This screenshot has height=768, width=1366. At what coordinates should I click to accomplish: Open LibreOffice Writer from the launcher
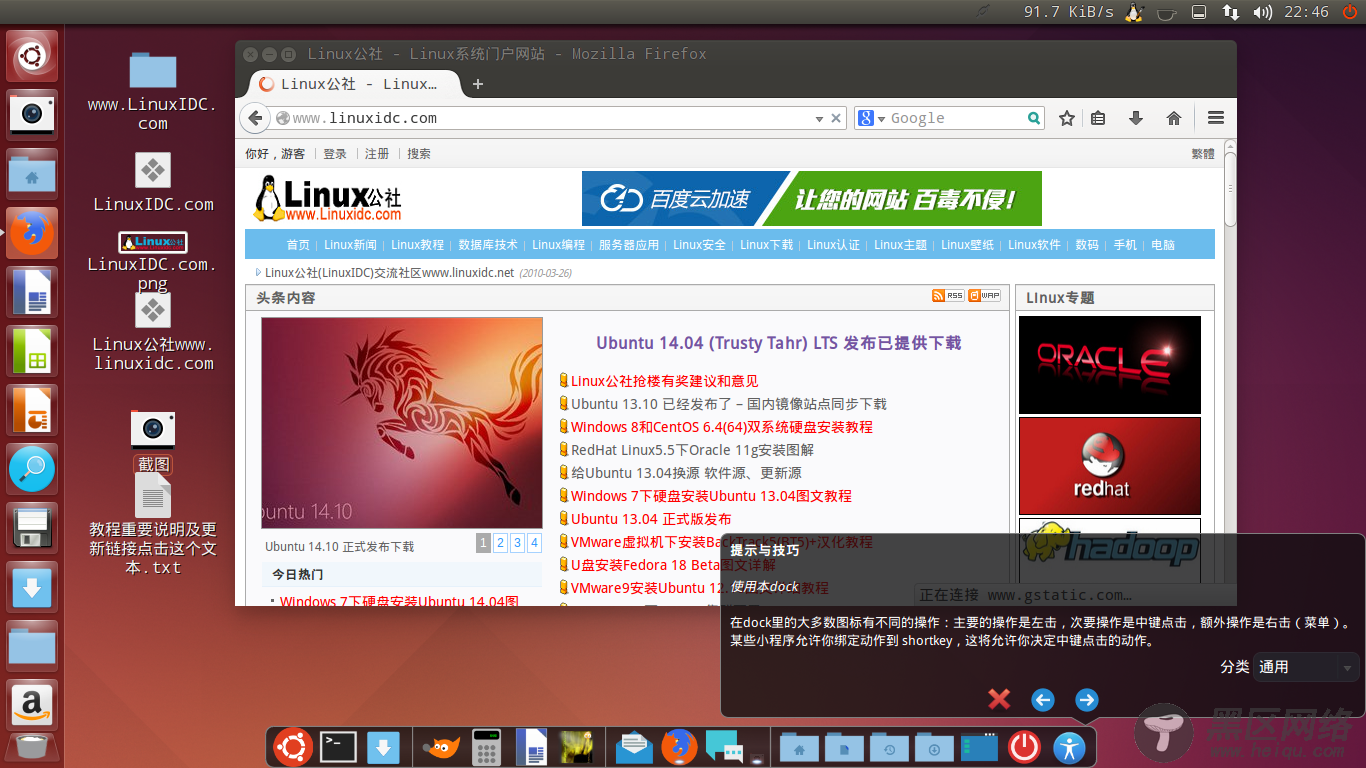click(33, 292)
